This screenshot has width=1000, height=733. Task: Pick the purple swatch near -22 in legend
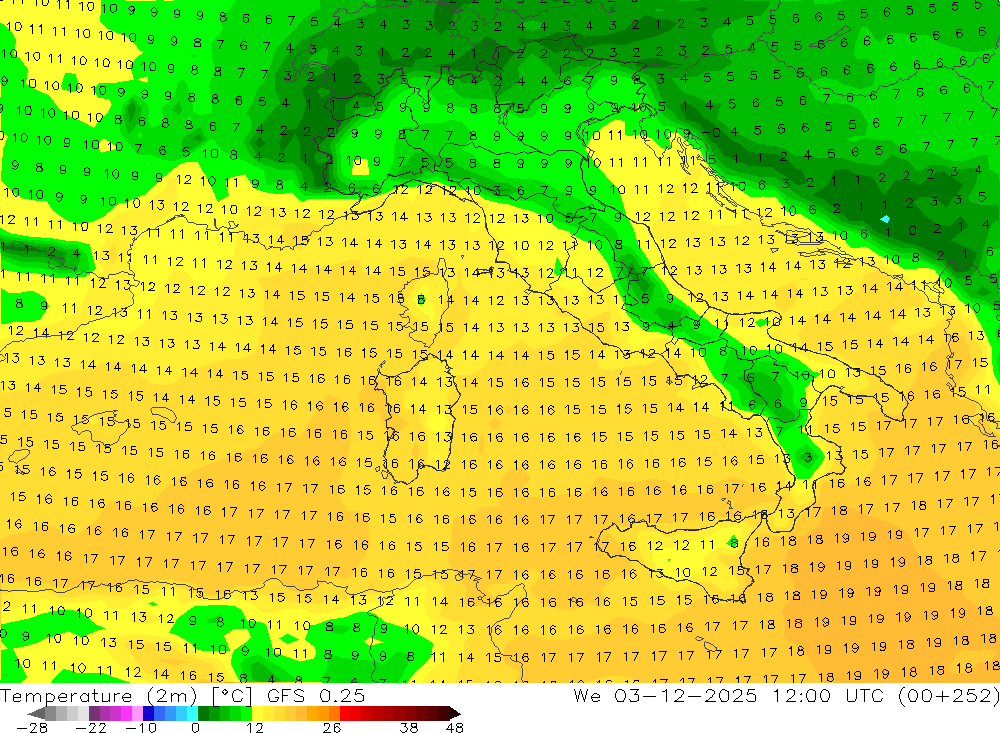94,713
